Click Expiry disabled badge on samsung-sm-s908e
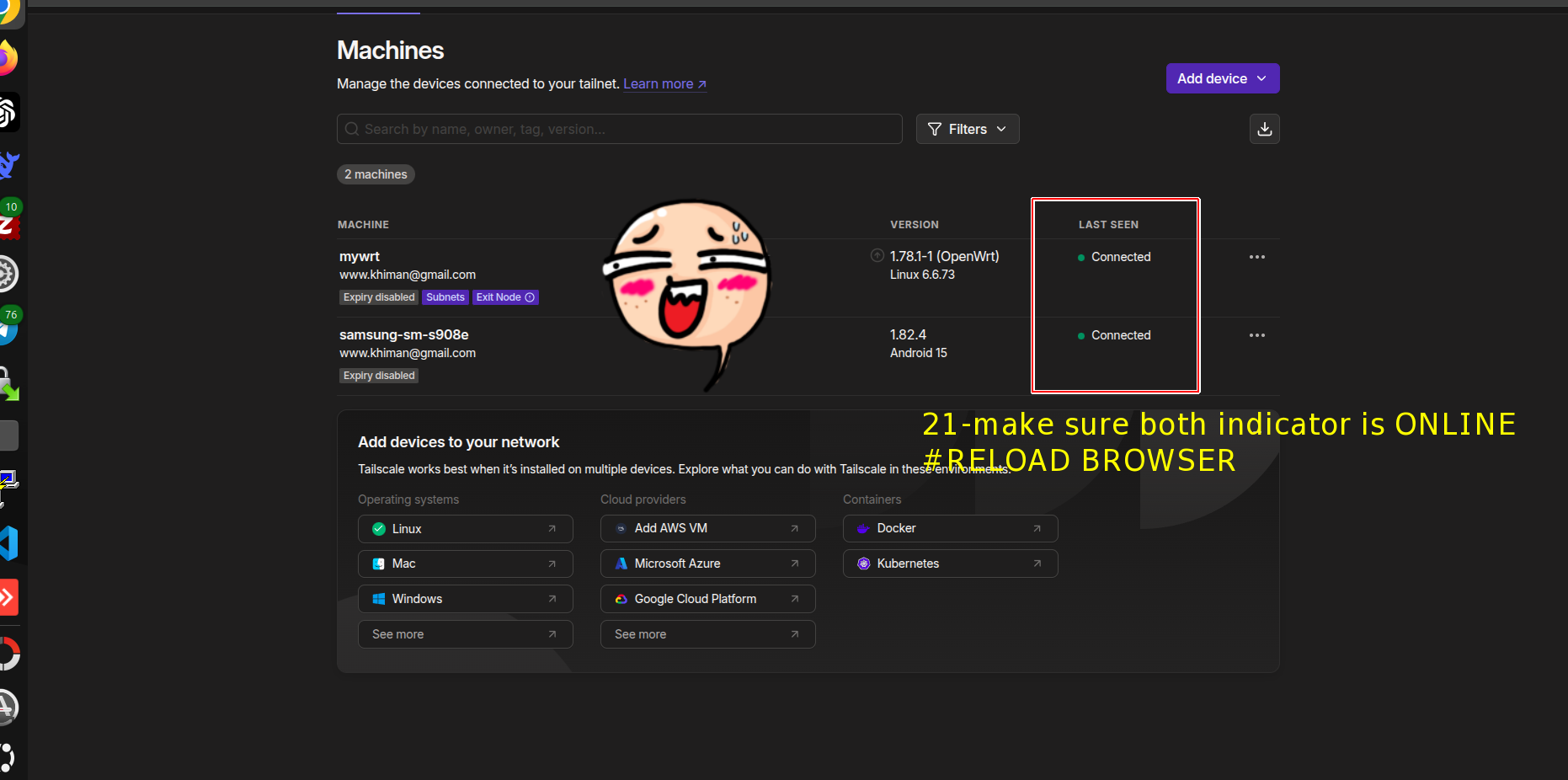 (379, 376)
